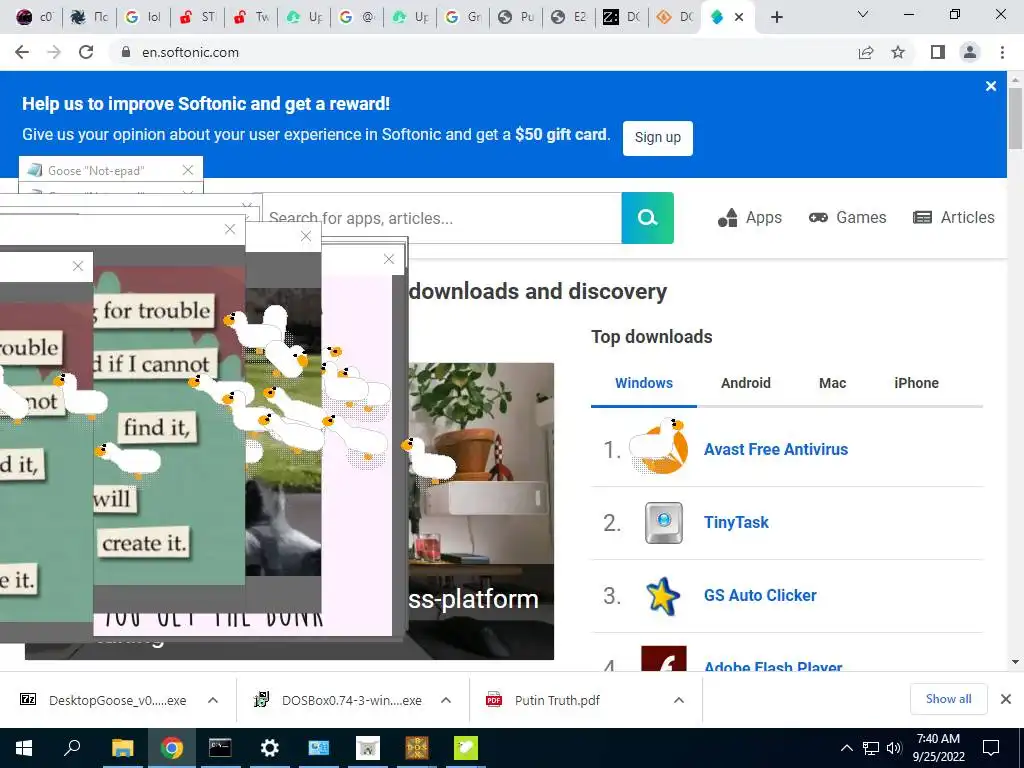Screen dimensions: 1024x768
Task: Open a new browser tab with plus
Action: tap(776, 17)
